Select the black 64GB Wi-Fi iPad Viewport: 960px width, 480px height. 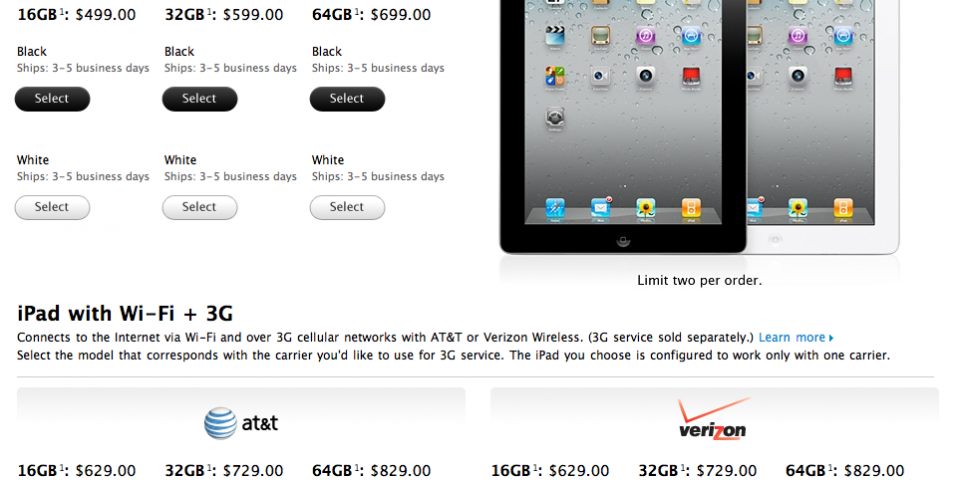click(347, 99)
